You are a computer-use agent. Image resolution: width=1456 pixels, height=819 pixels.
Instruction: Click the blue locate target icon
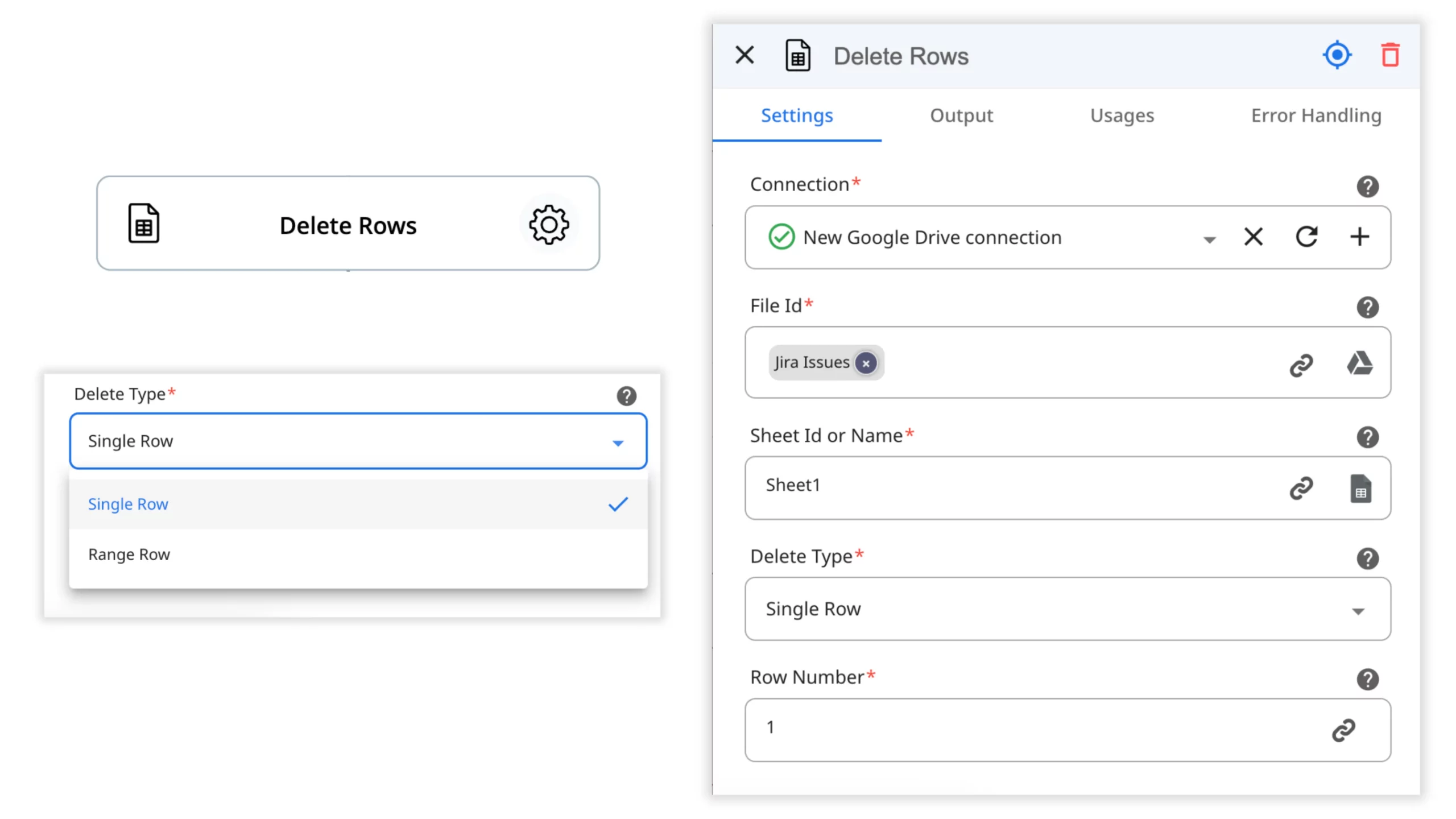click(1337, 55)
